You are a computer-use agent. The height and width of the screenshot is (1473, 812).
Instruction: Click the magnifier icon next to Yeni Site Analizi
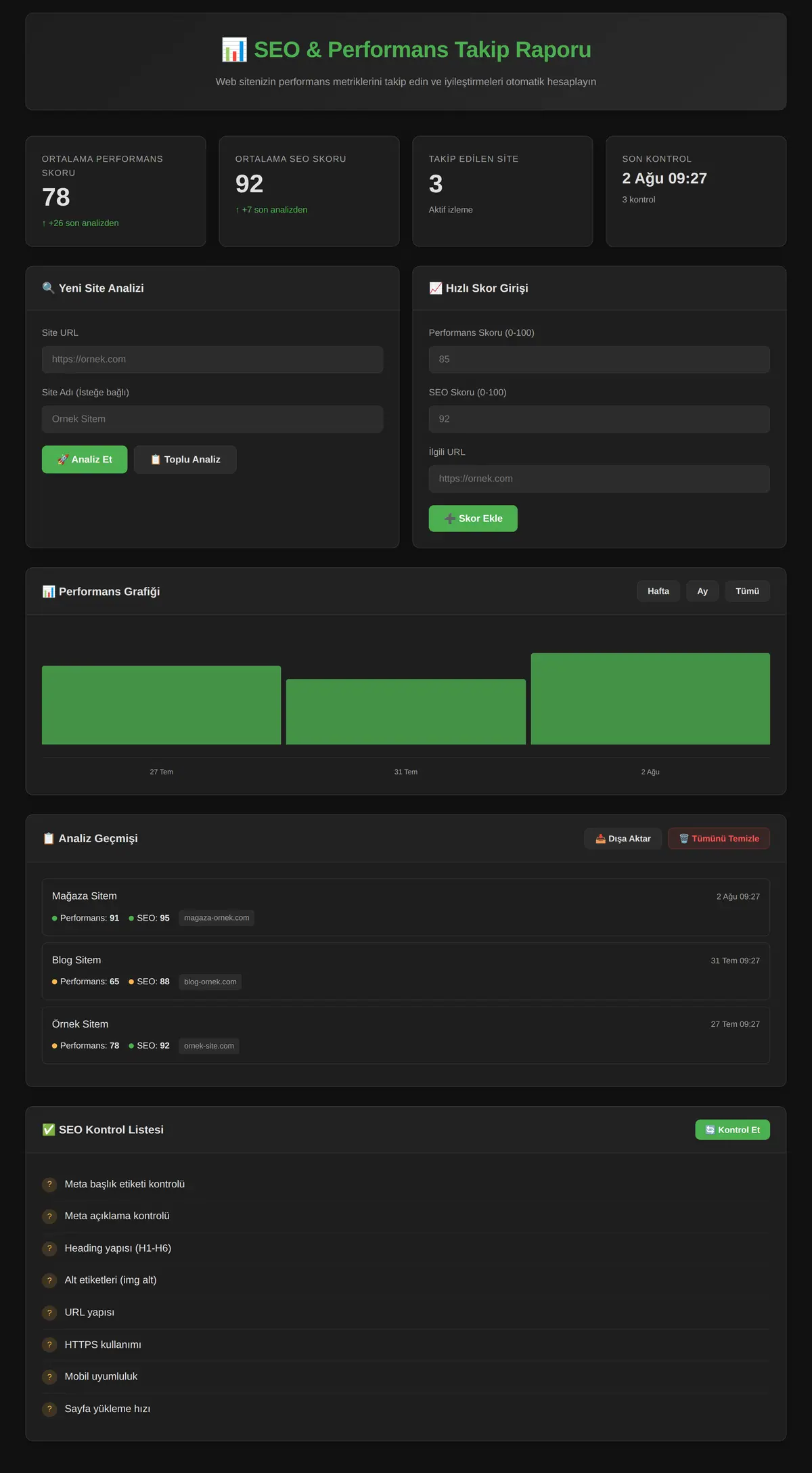pyautogui.click(x=49, y=288)
